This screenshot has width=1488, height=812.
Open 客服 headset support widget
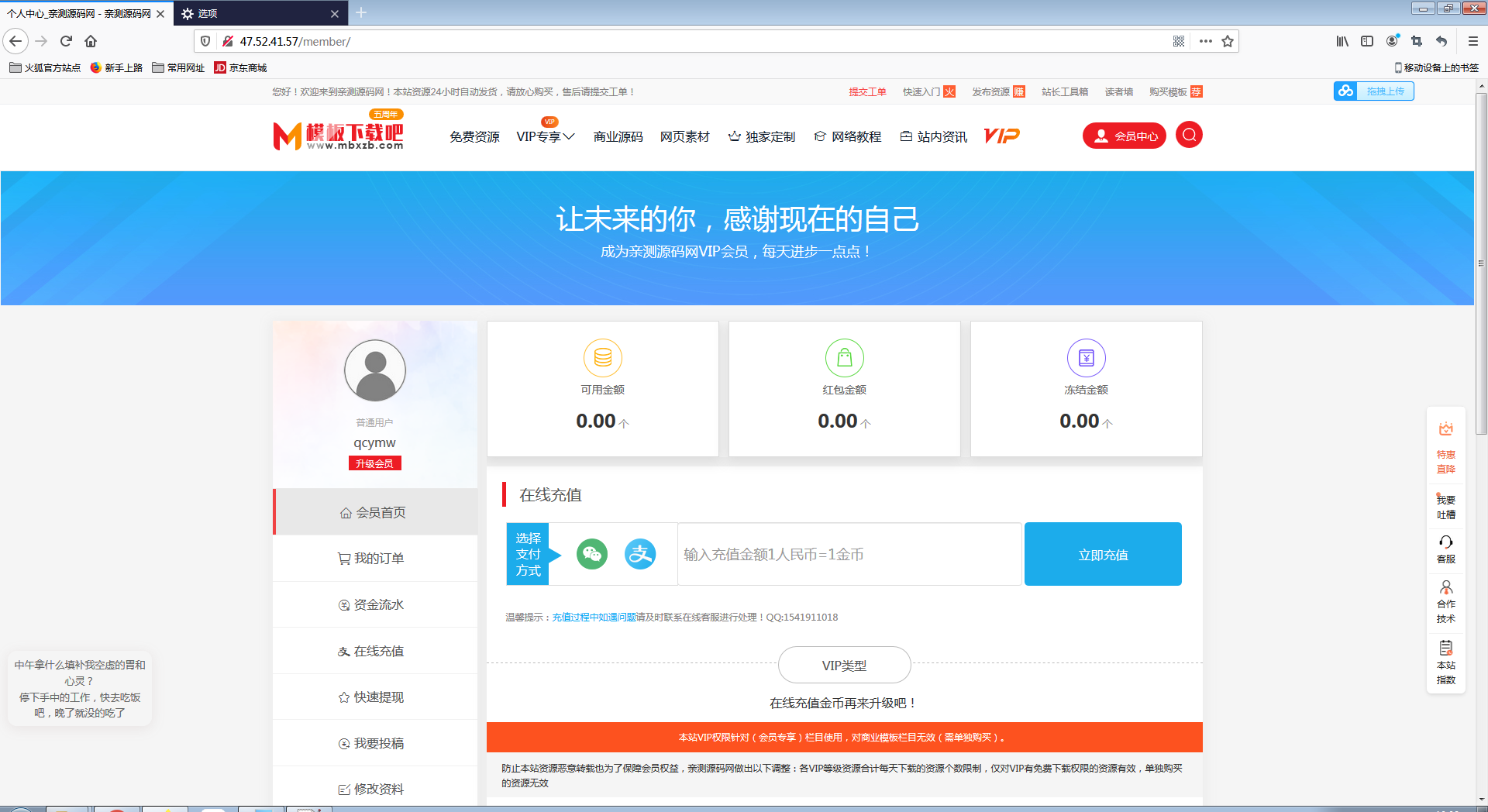[1446, 549]
